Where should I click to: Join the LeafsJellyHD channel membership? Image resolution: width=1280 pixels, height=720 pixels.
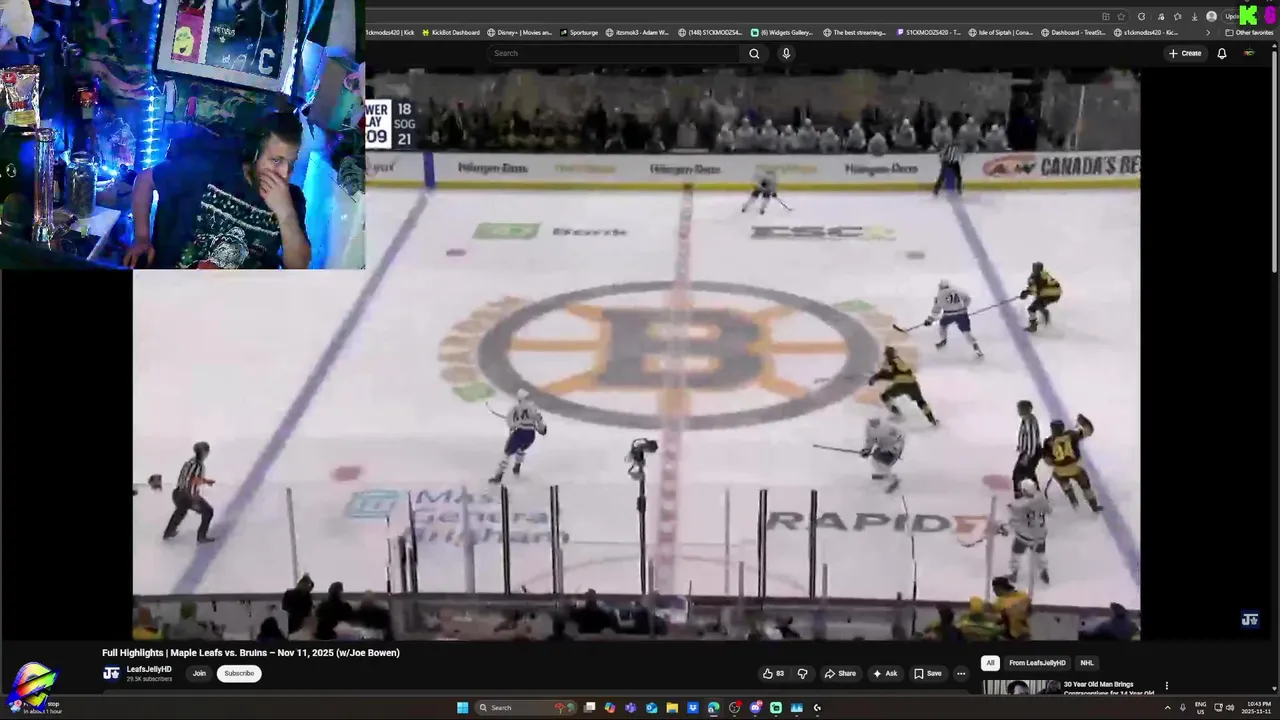[199, 673]
